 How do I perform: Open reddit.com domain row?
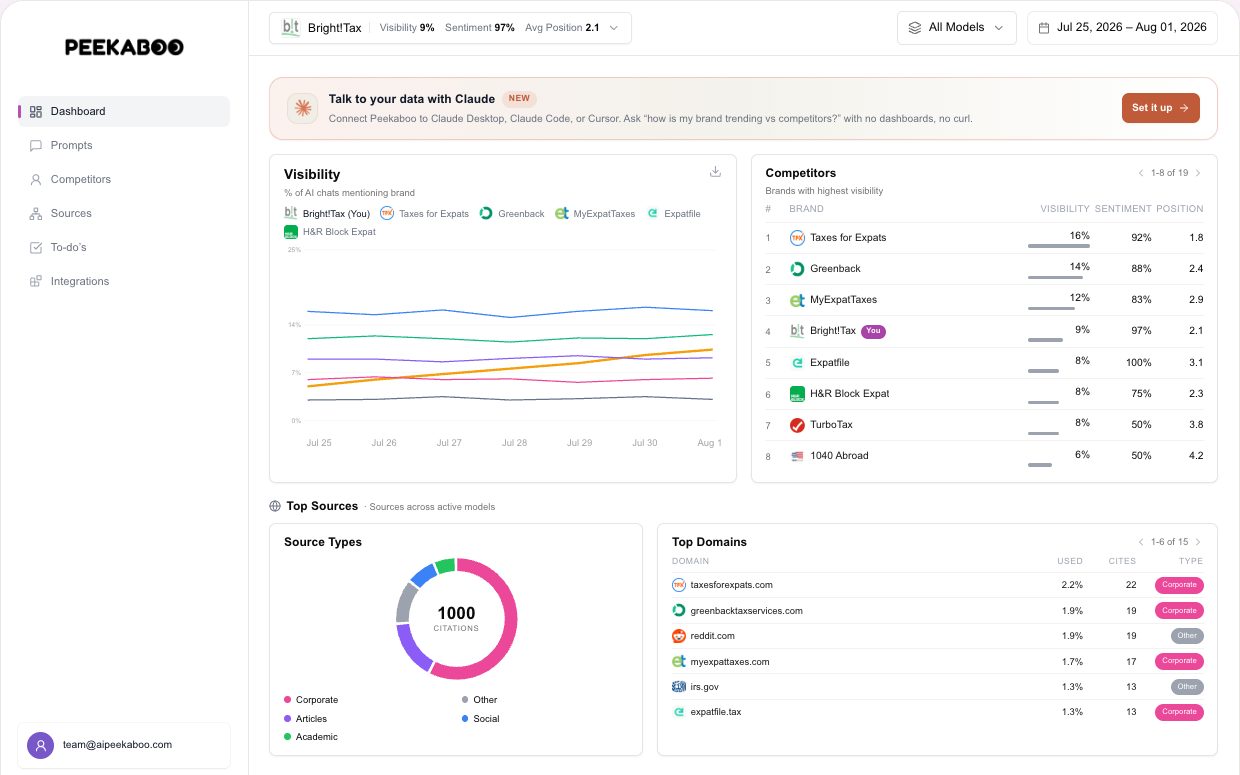click(x=937, y=636)
